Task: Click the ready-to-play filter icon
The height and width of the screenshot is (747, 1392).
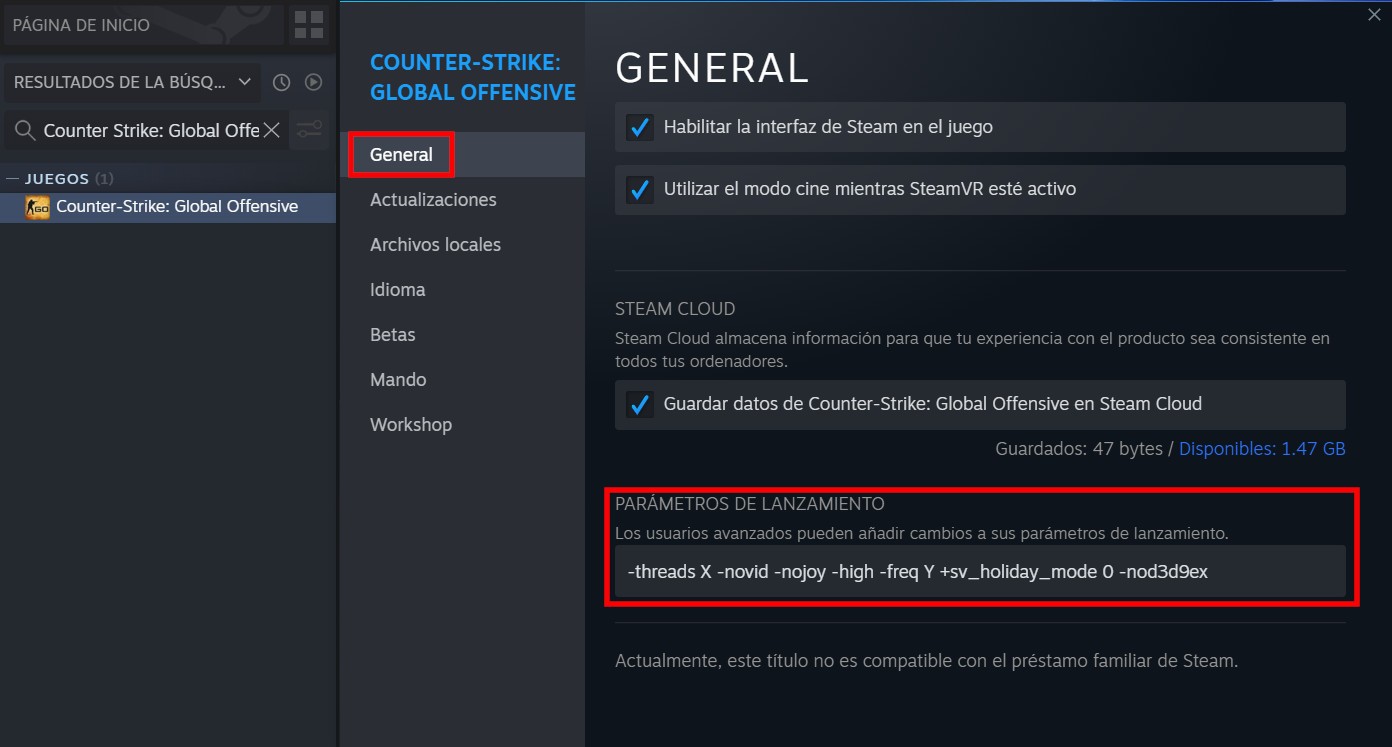Action: coord(313,82)
